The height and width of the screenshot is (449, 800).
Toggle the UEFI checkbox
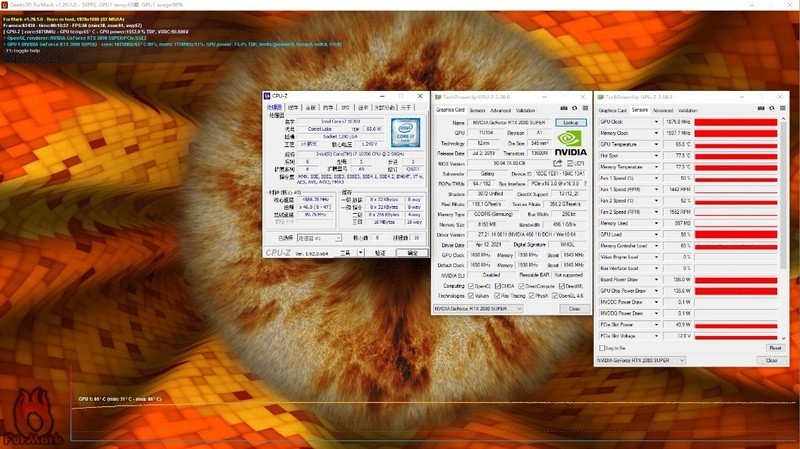(571, 162)
